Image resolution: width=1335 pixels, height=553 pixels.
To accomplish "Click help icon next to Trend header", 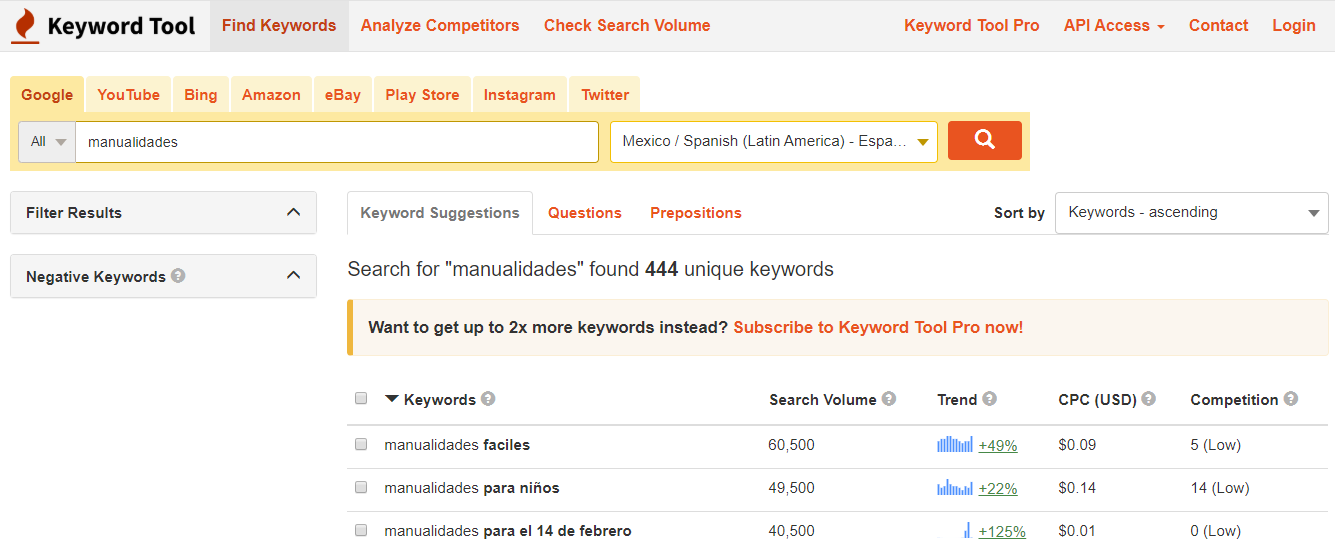I will 989,399.
